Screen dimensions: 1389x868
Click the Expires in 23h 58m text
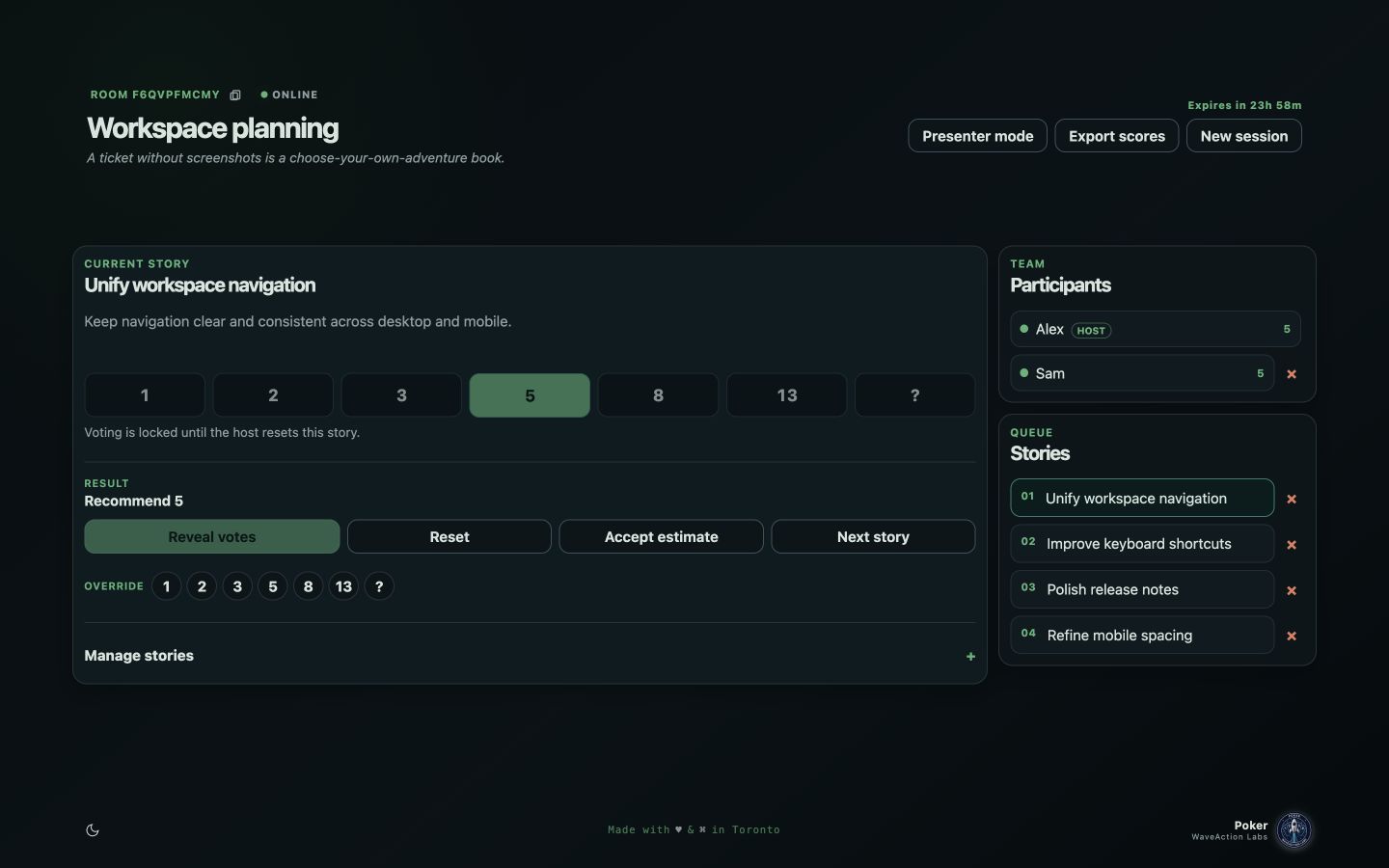(x=1244, y=105)
